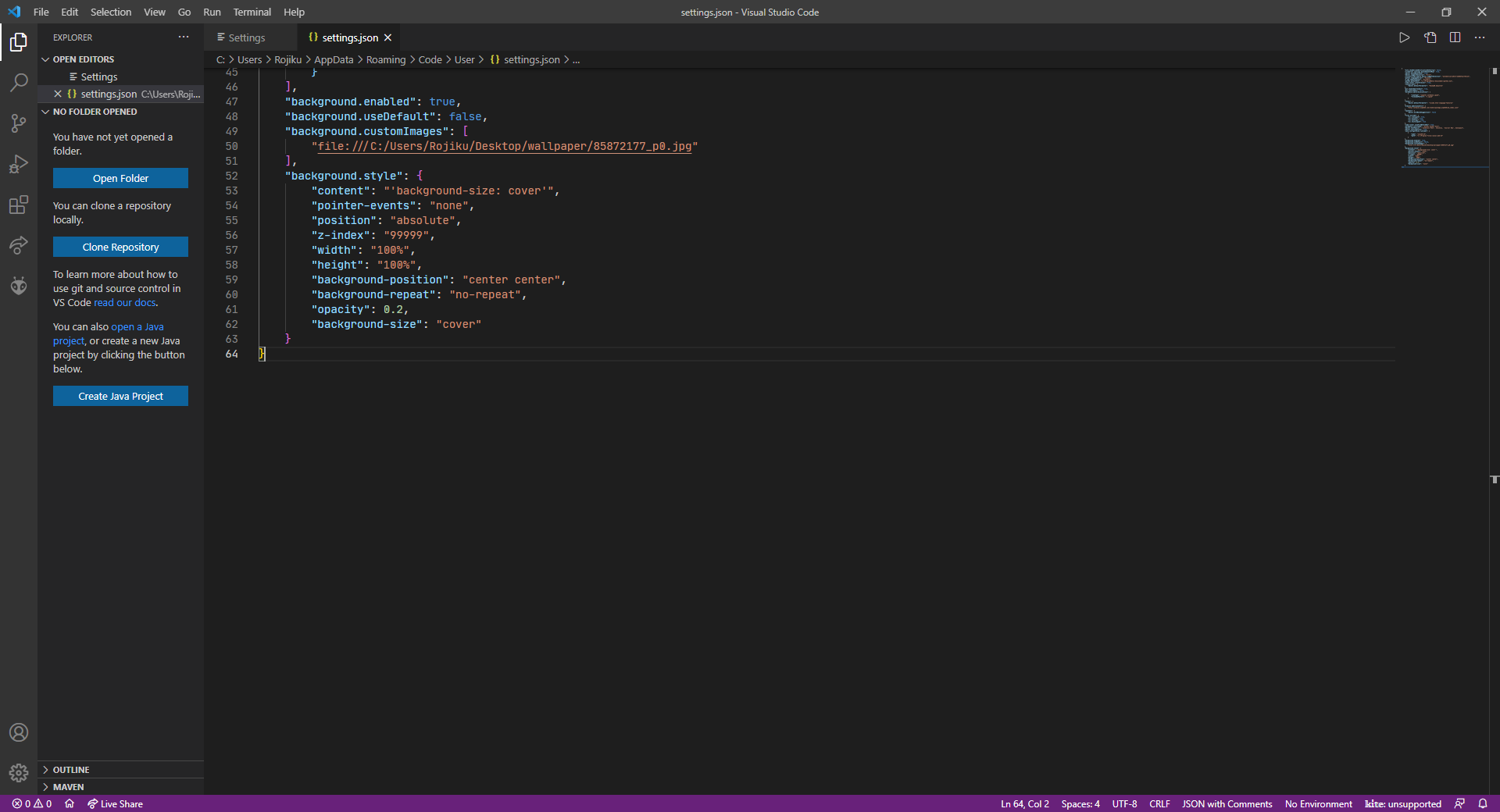
Task: Click the Create Java Project button
Action: tap(120, 396)
